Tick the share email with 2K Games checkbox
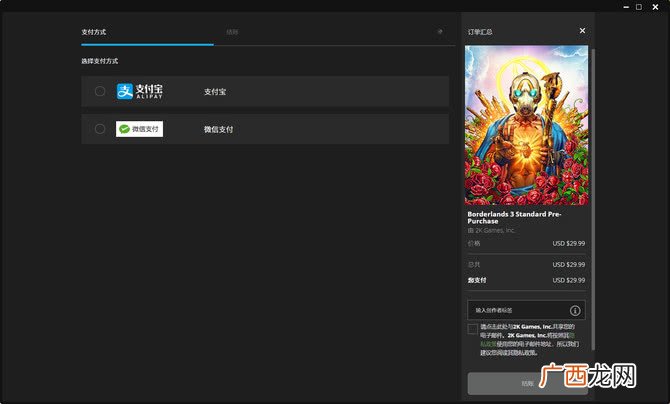Image resolution: width=670 pixels, height=404 pixels. tap(473, 329)
